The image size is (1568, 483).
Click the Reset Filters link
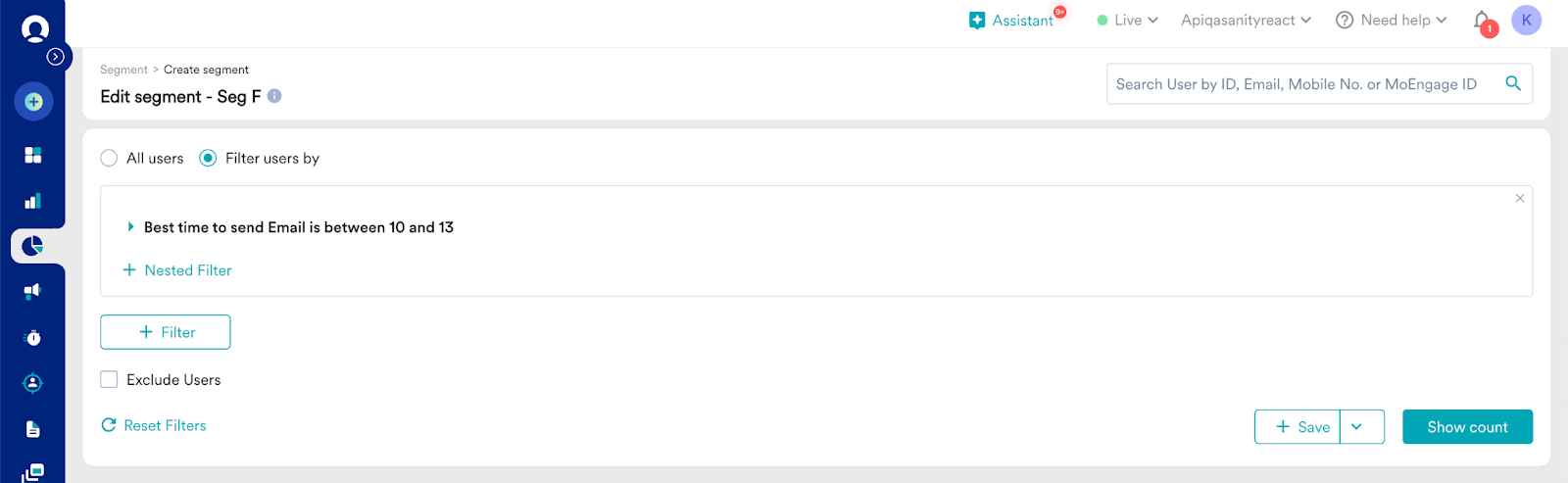pyautogui.click(x=155, y=426)
